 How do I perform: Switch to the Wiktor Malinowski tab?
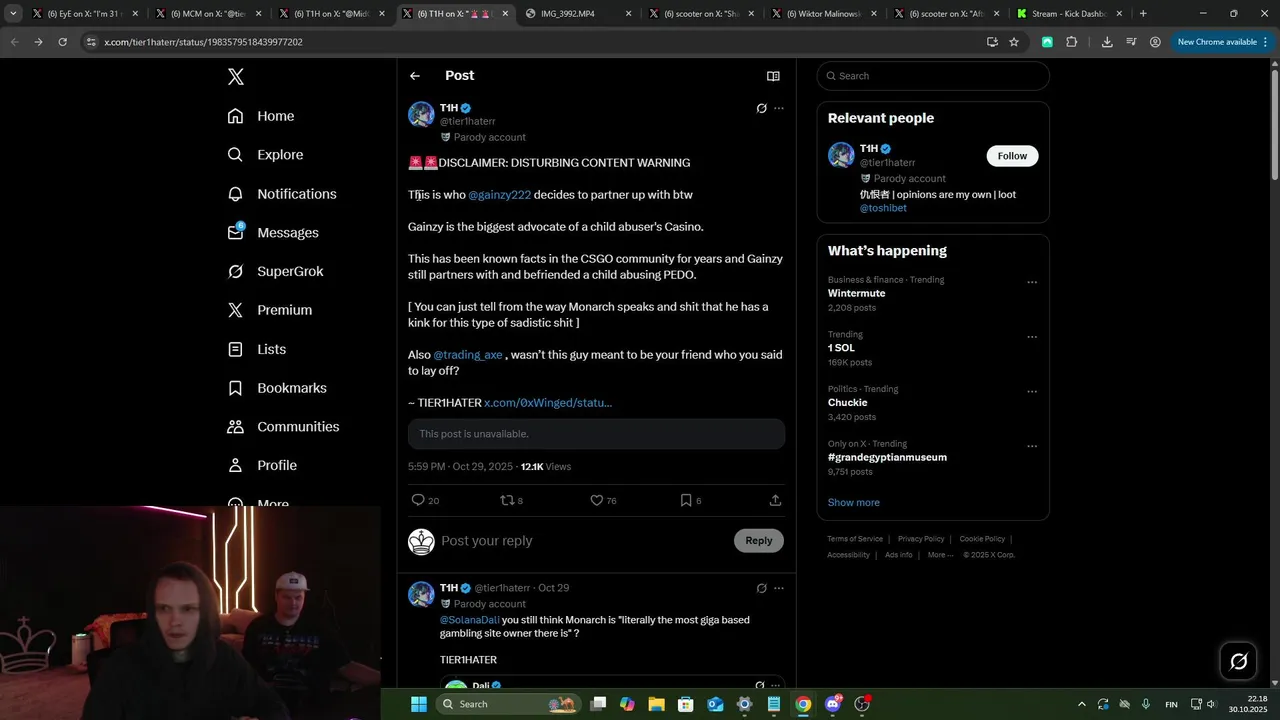coord(823,14)
